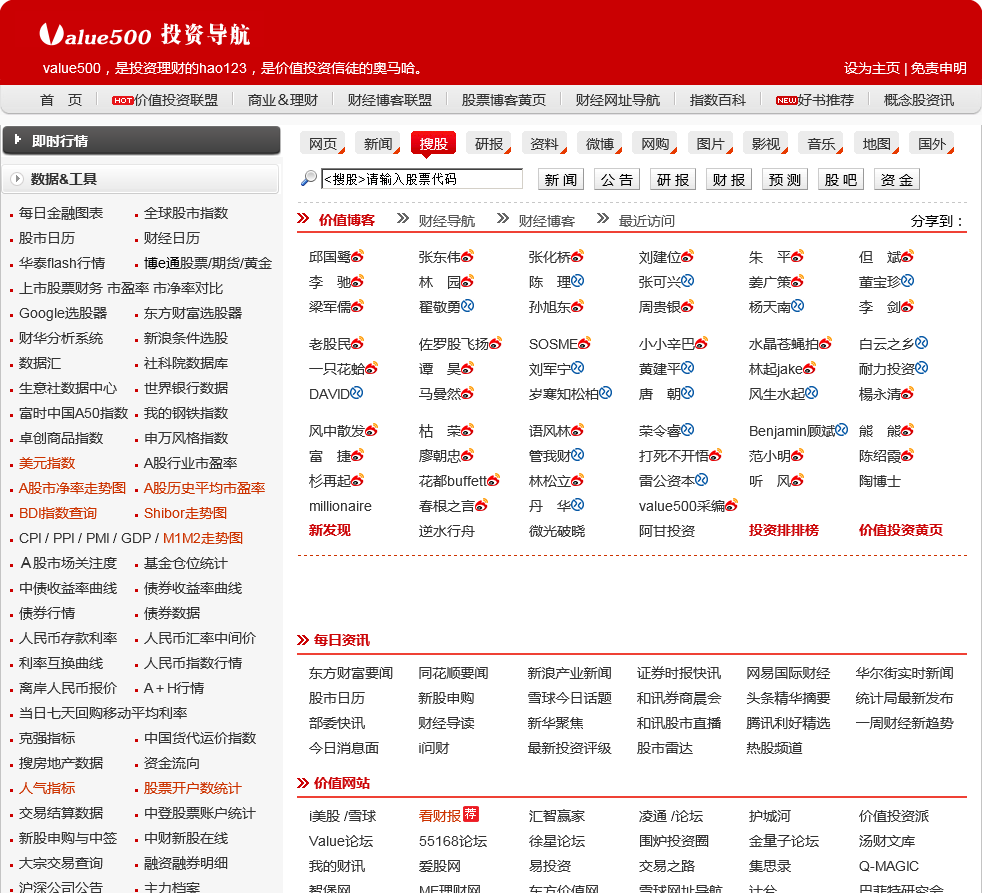Open the Q-MAGIC site link
982x893 pixels.
[889, 866]
